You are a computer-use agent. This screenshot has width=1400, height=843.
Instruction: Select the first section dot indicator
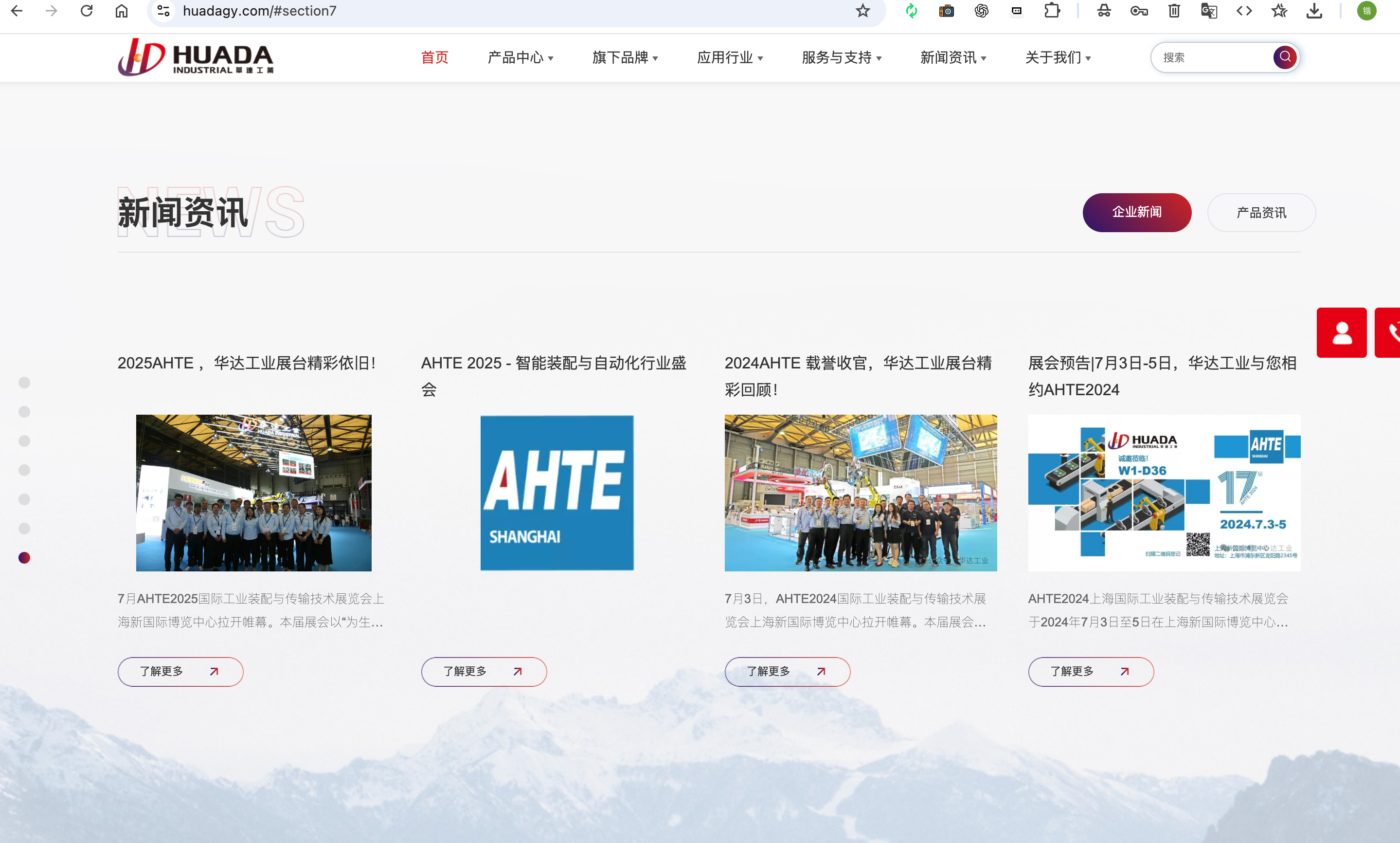tap(24, 382)
